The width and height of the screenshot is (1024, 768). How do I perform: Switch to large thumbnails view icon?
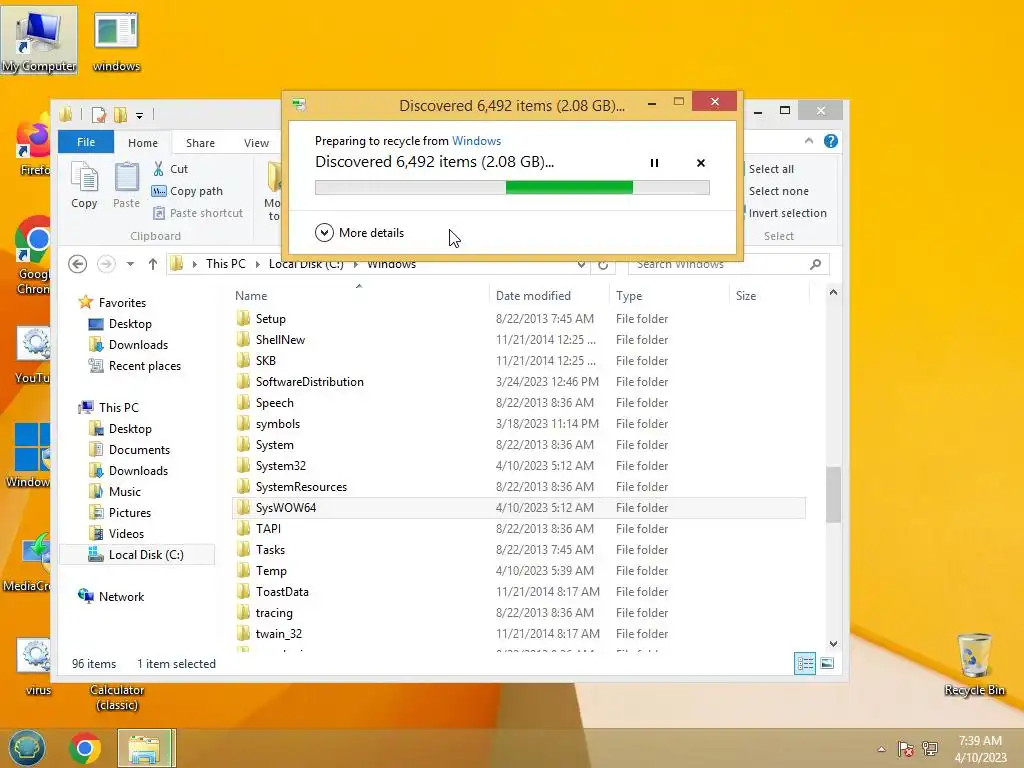pos(827,664)
